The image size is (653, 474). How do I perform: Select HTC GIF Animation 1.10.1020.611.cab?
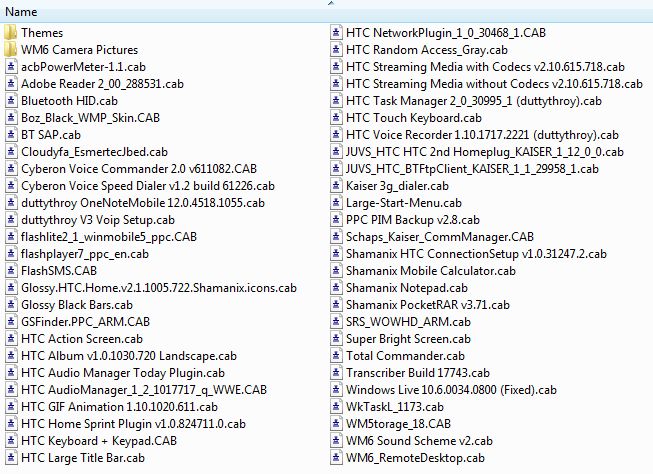[120, 407]
